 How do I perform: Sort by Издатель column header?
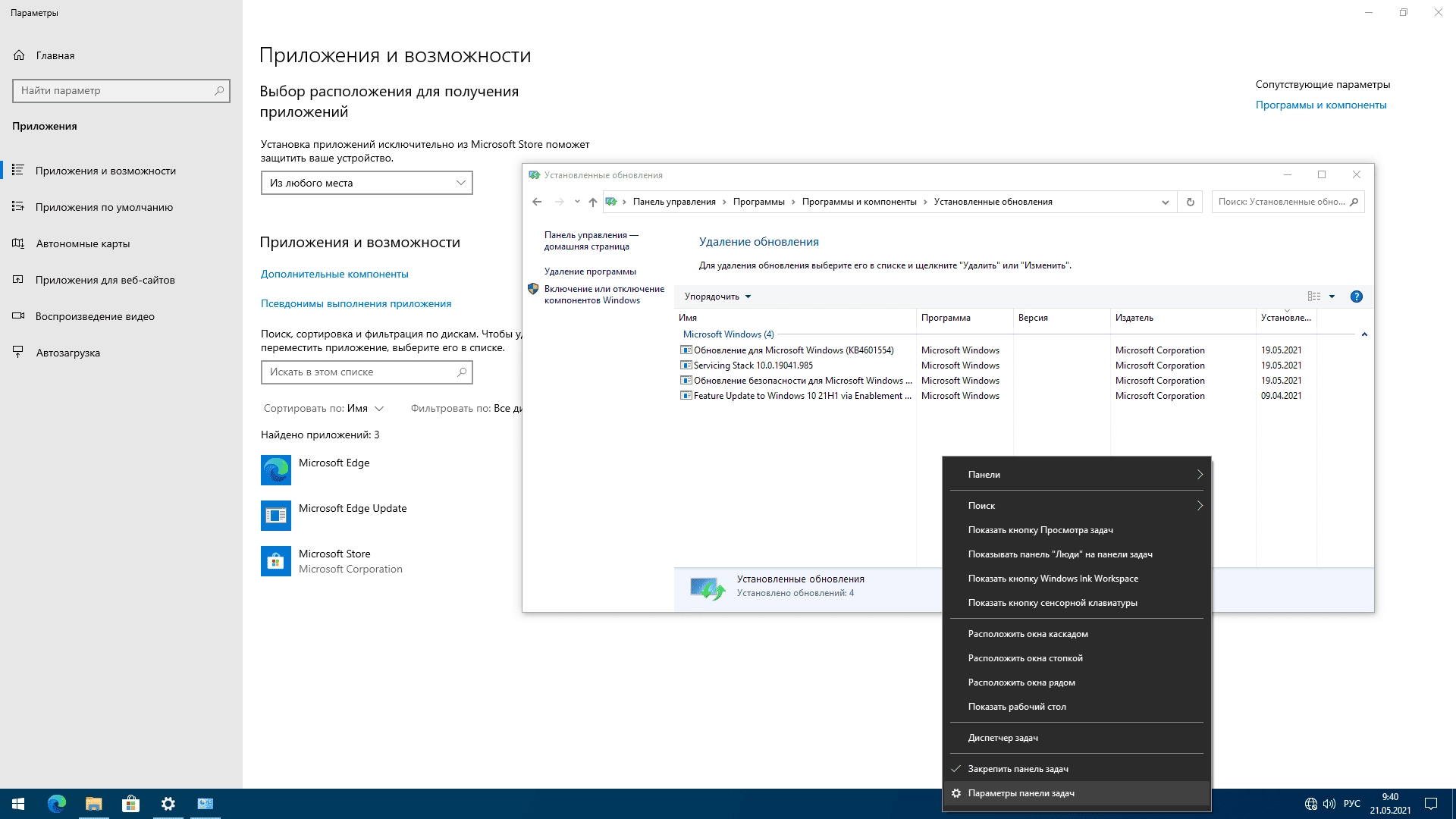tap(1182, 318)
